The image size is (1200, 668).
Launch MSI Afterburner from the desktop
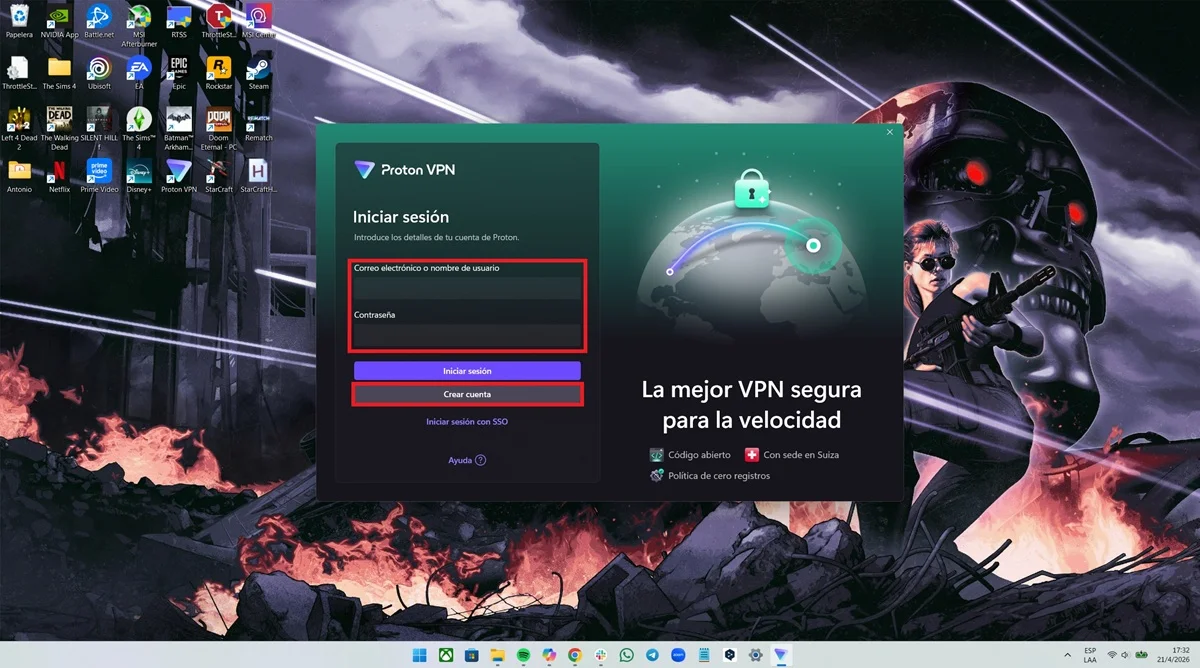click(x=138, y=18)
